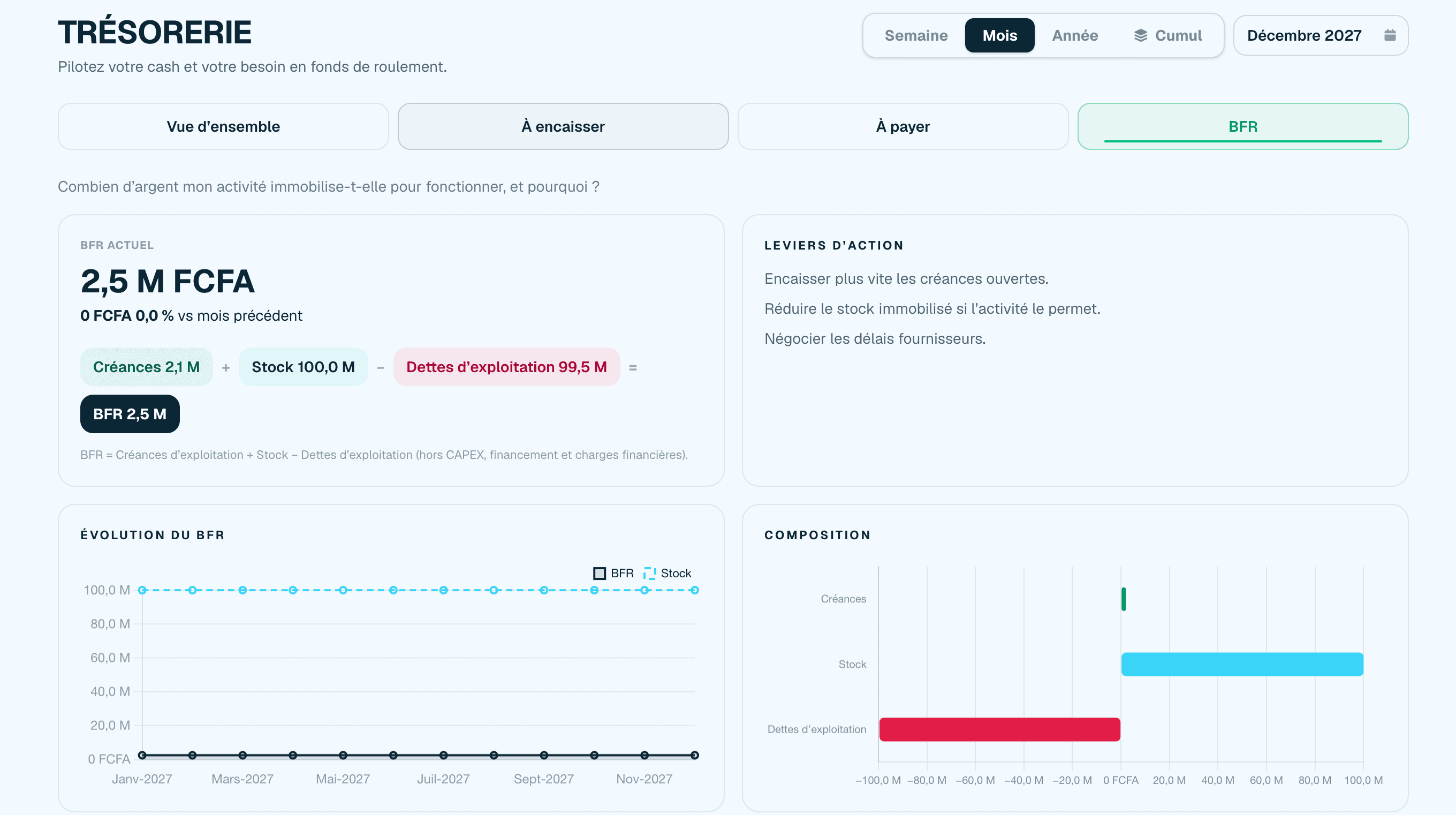1456x815 pixels.
Task: Select the Année period option
Action: click(1074, 36)
